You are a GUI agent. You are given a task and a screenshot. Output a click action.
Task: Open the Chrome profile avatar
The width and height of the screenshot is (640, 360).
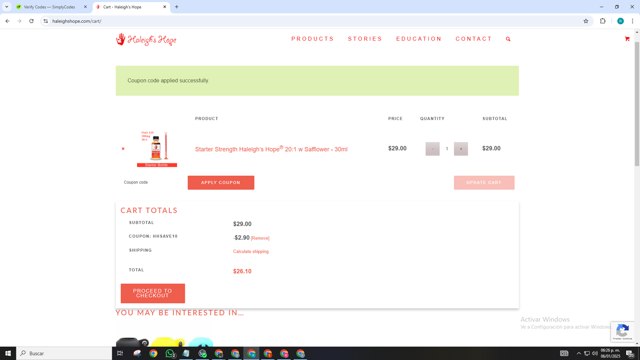(x=620, y=21)
